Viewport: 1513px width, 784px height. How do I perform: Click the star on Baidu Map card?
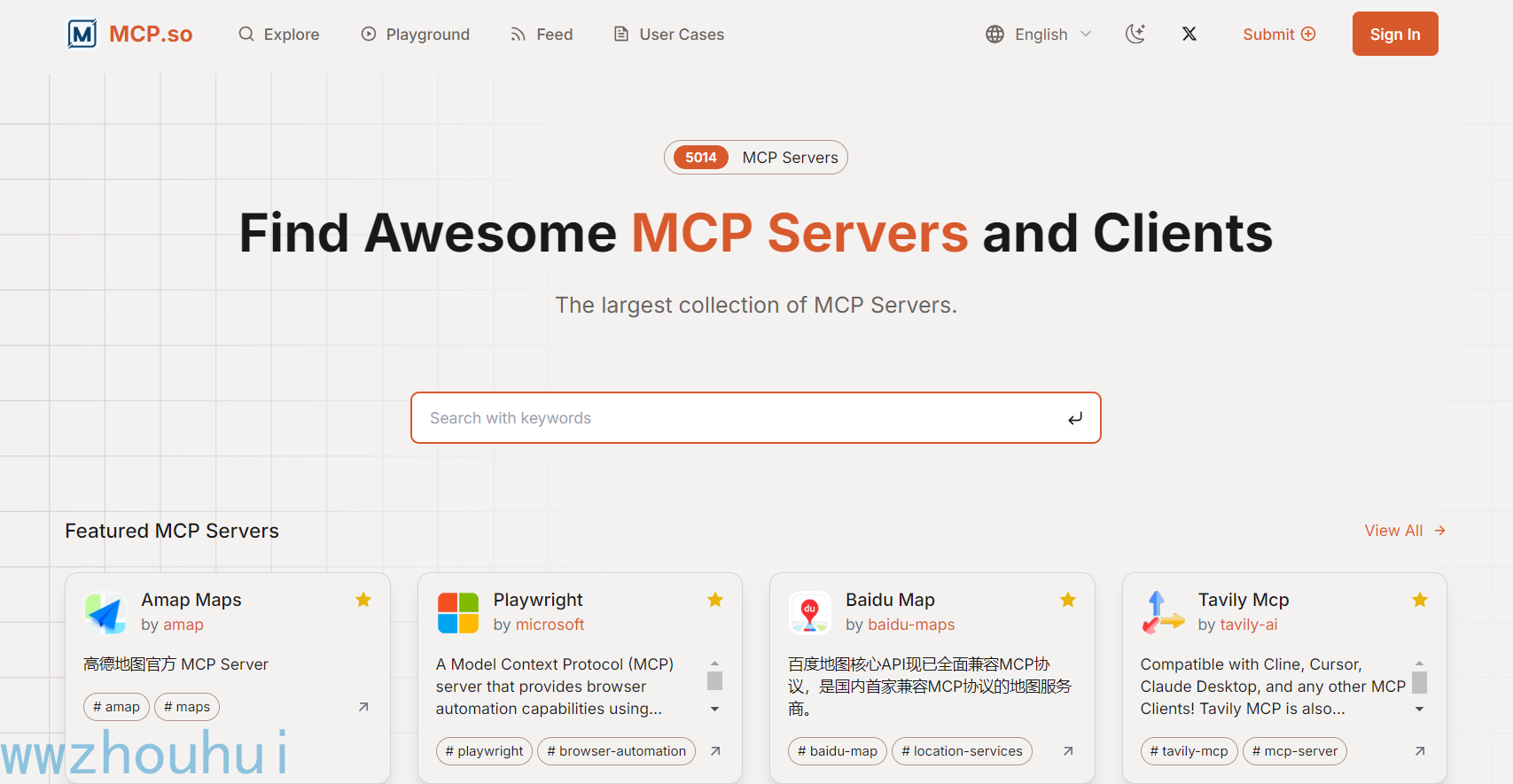1068,600
